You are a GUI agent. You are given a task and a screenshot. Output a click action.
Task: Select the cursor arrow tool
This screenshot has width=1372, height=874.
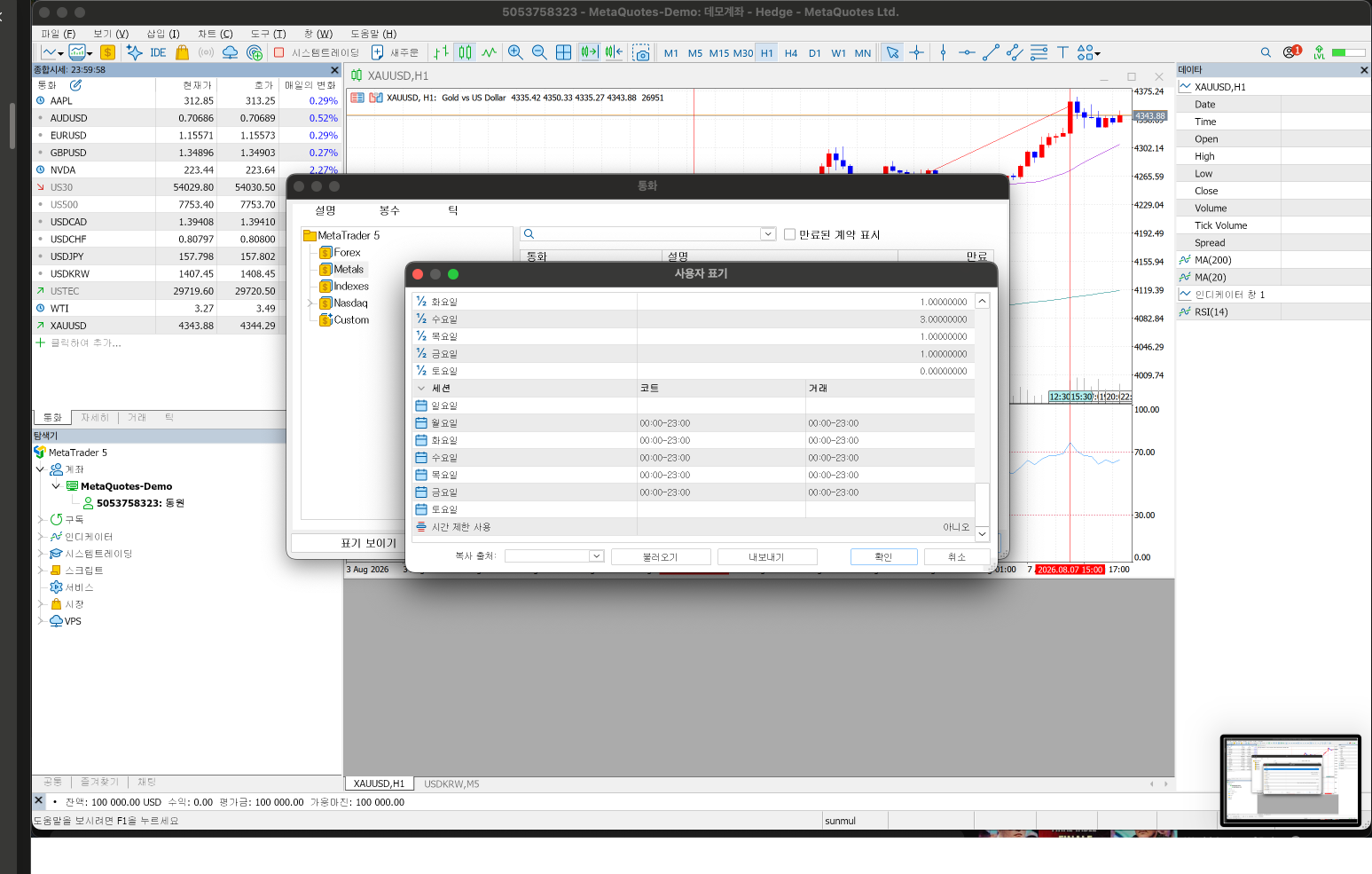pyautogui.click(x=892, y=52)
